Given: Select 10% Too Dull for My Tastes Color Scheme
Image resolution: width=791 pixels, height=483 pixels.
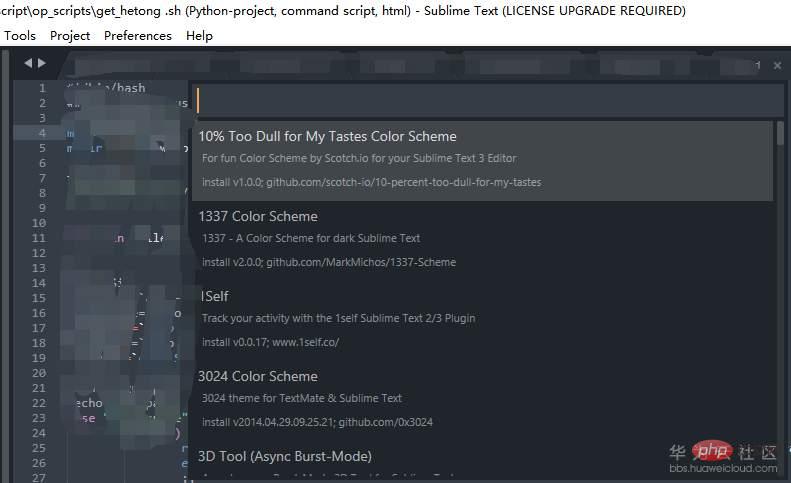Looking at the screenshot, I should 483,160.
